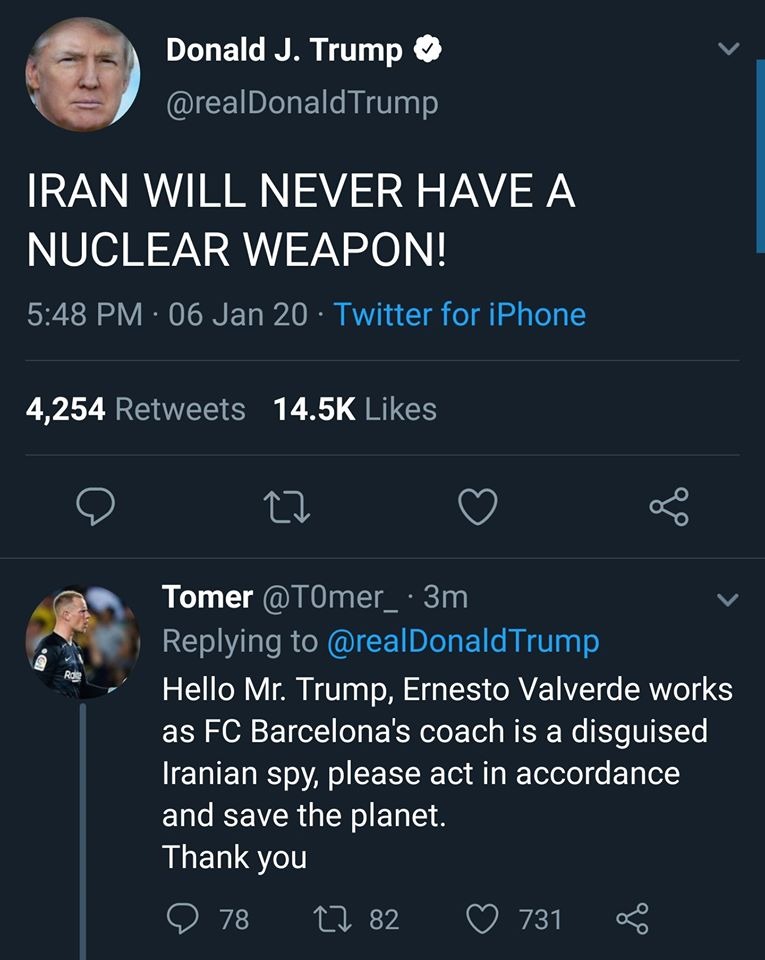
Task: Retweet the main tweet
Action: [x=287, y=507]
